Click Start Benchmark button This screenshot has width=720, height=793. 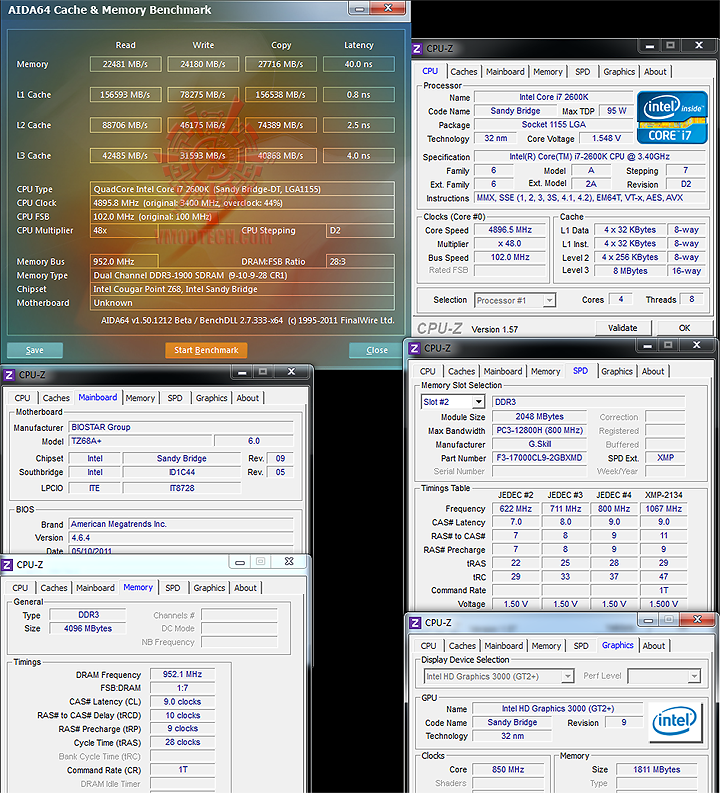point(206,350)
